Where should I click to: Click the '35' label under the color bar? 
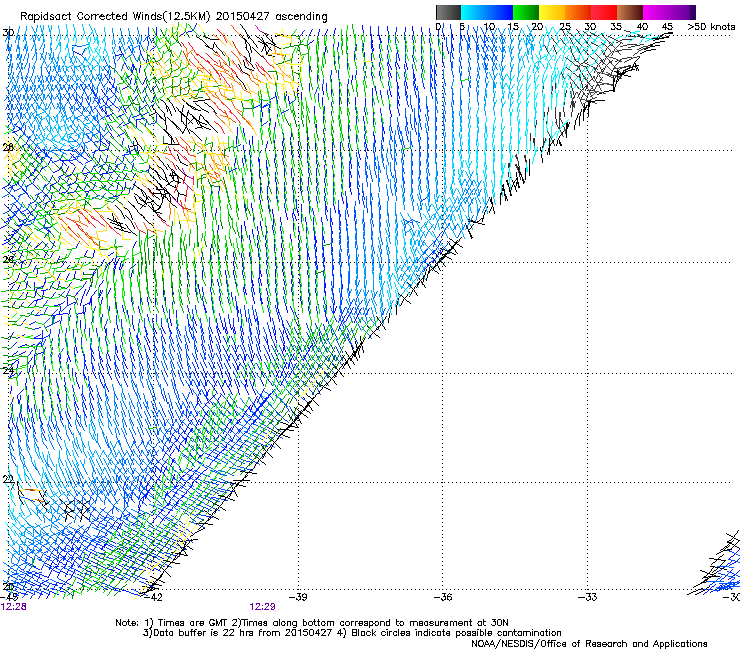pos(616,27)
